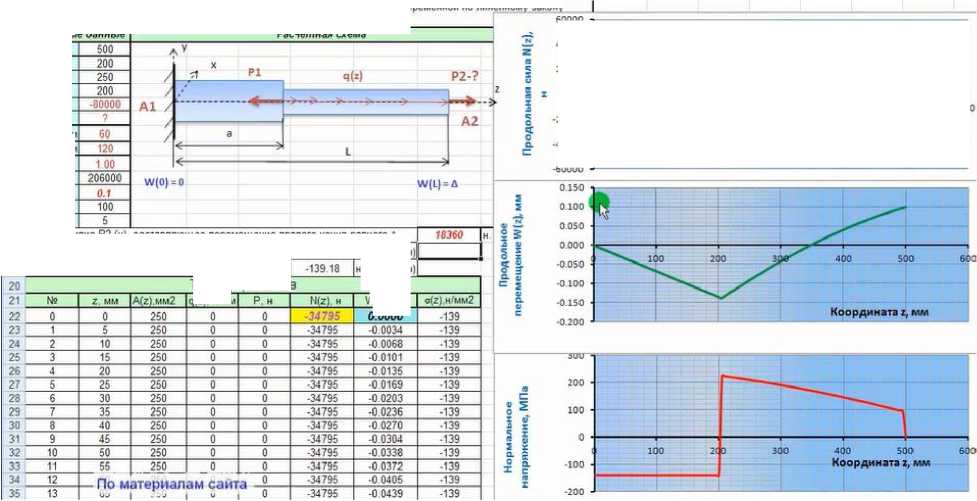977x501 pixels.
Task: Click the 'q(z)' label in the scheme
Action: [353, 76]
